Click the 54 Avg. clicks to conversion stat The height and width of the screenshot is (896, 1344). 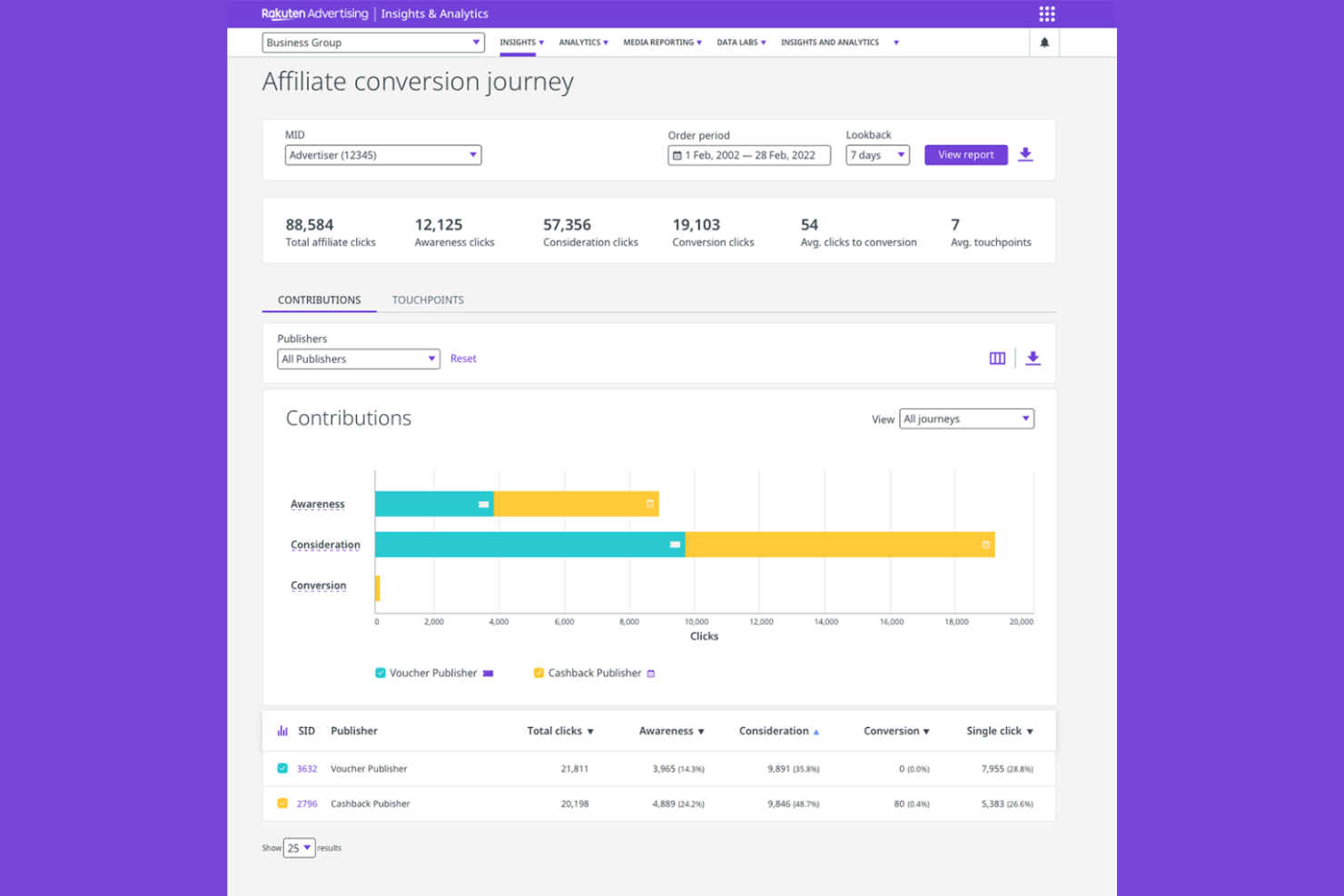coord(858,231)
